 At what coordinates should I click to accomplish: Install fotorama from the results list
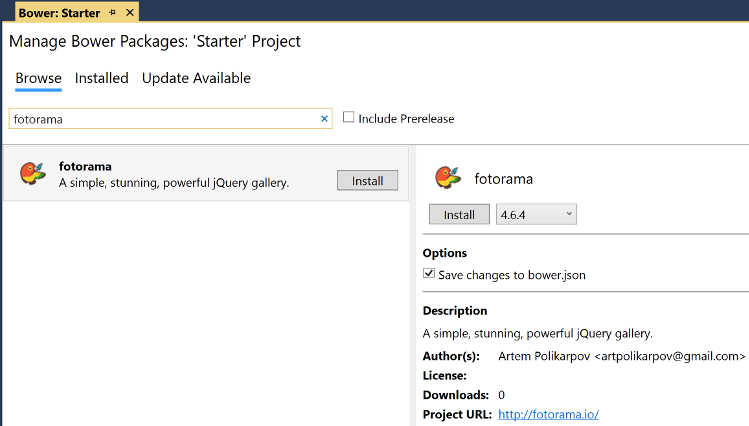(x=367, y=180)
